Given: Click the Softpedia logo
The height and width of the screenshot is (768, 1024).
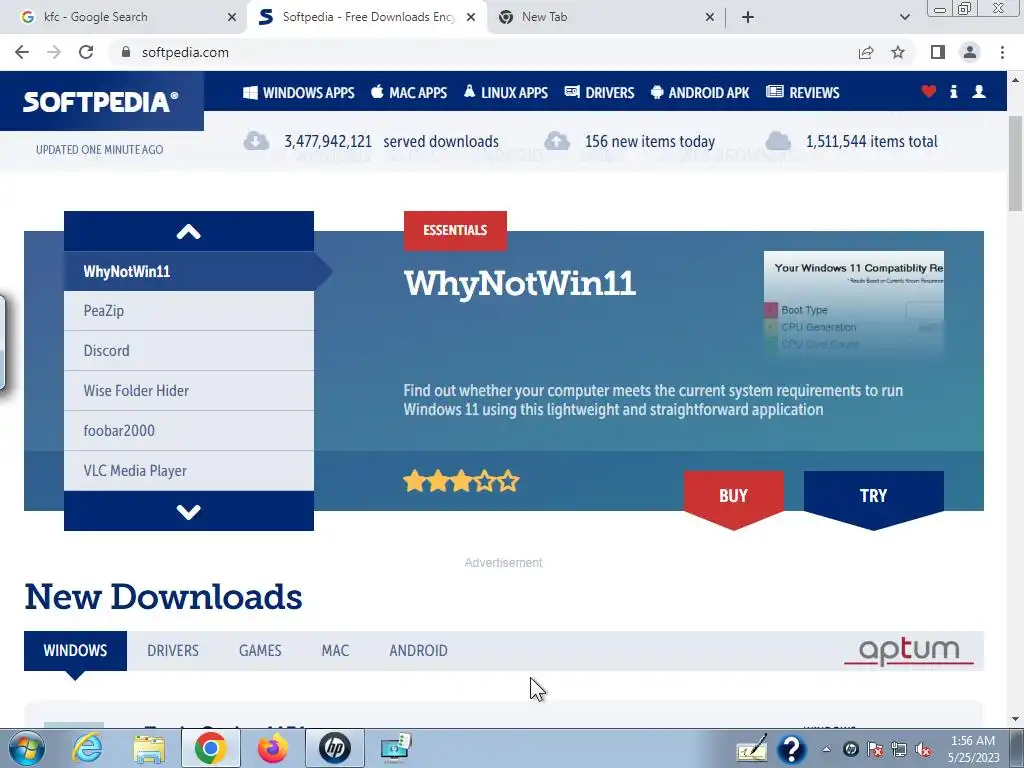Looking at the screenshot, I should pos(101,101).
